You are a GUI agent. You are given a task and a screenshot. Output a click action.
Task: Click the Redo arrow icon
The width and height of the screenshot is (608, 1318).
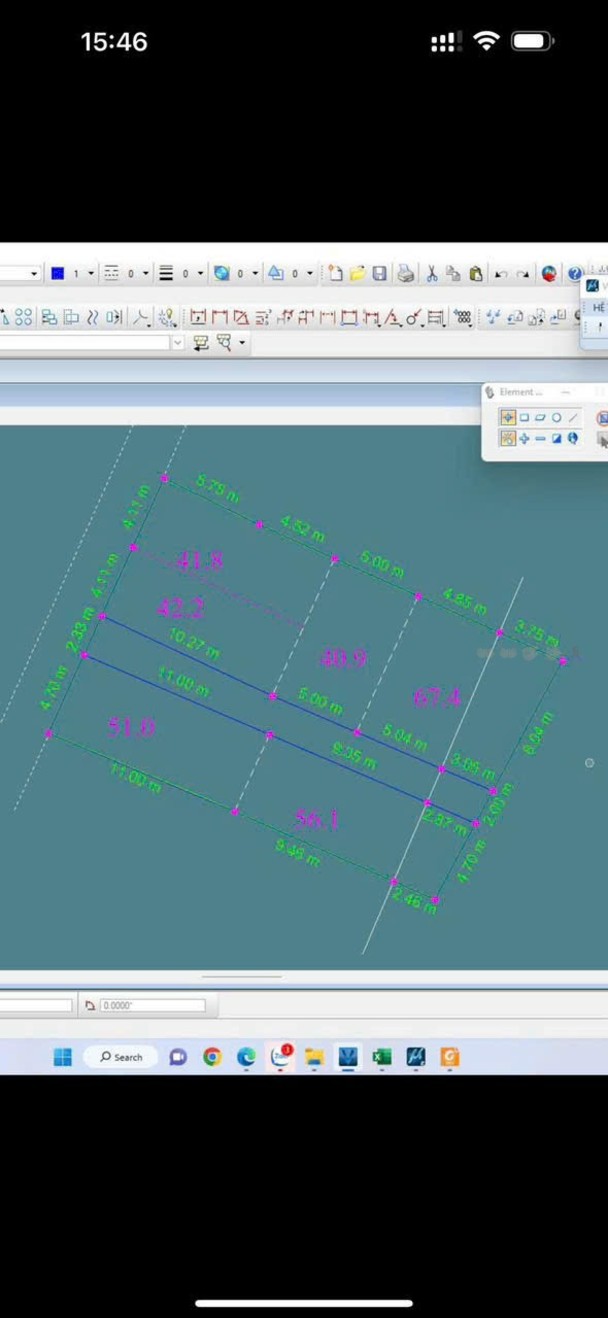click(x=523, y=274)
